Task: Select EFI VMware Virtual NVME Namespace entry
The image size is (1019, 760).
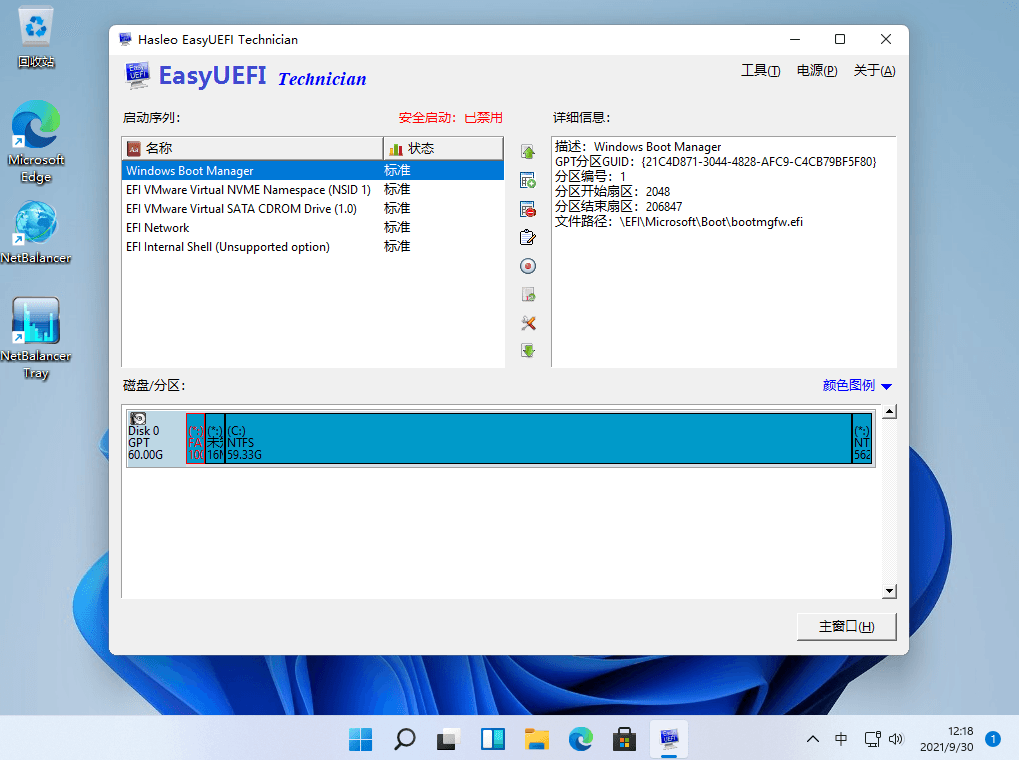Action: [x=313, y=189]
